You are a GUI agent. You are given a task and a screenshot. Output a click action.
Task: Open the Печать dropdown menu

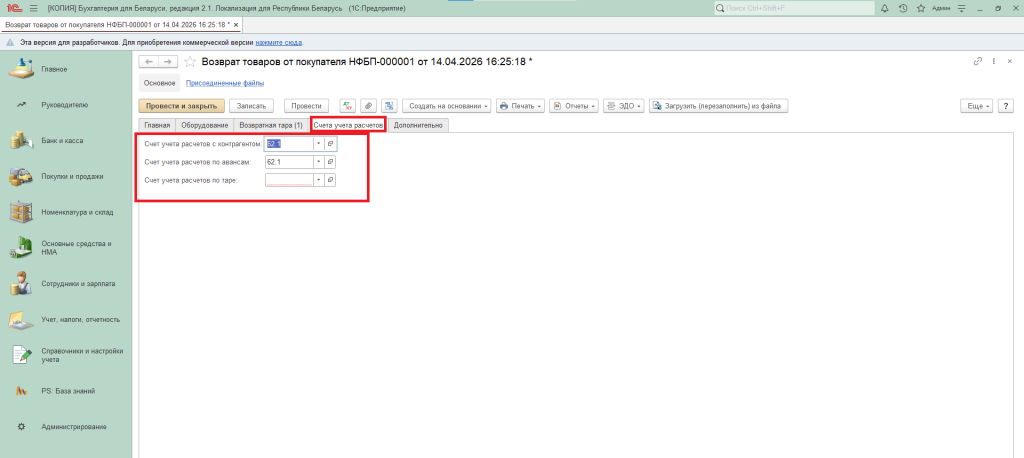(520, 105)
